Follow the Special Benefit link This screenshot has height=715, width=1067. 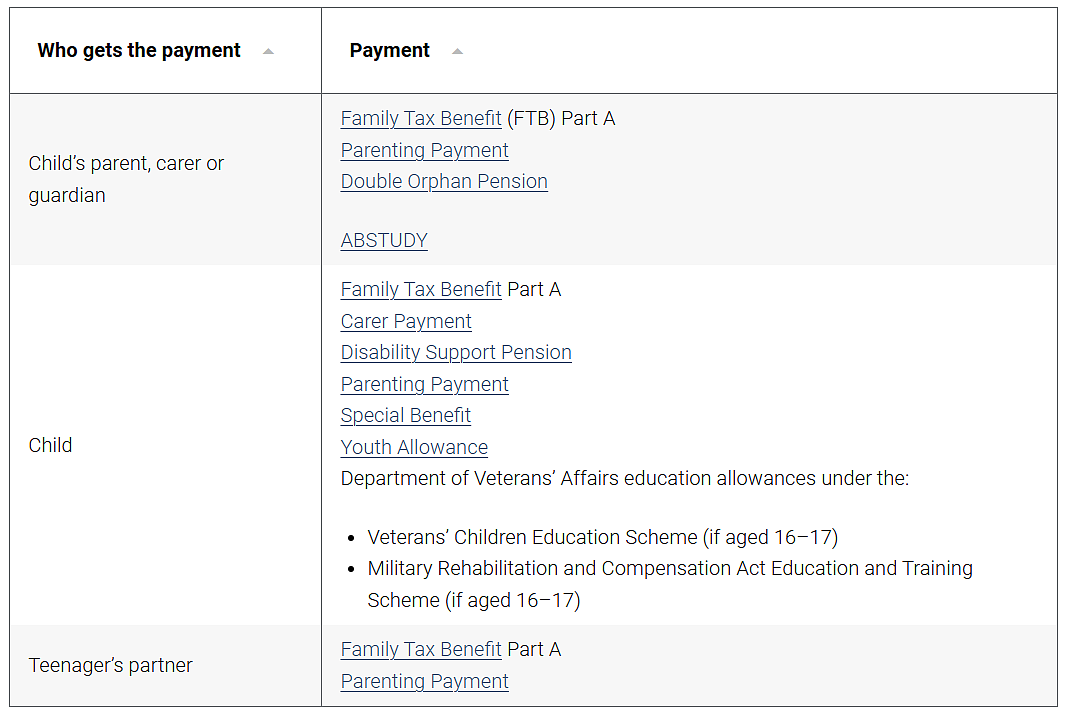click(x=406, y=416)
